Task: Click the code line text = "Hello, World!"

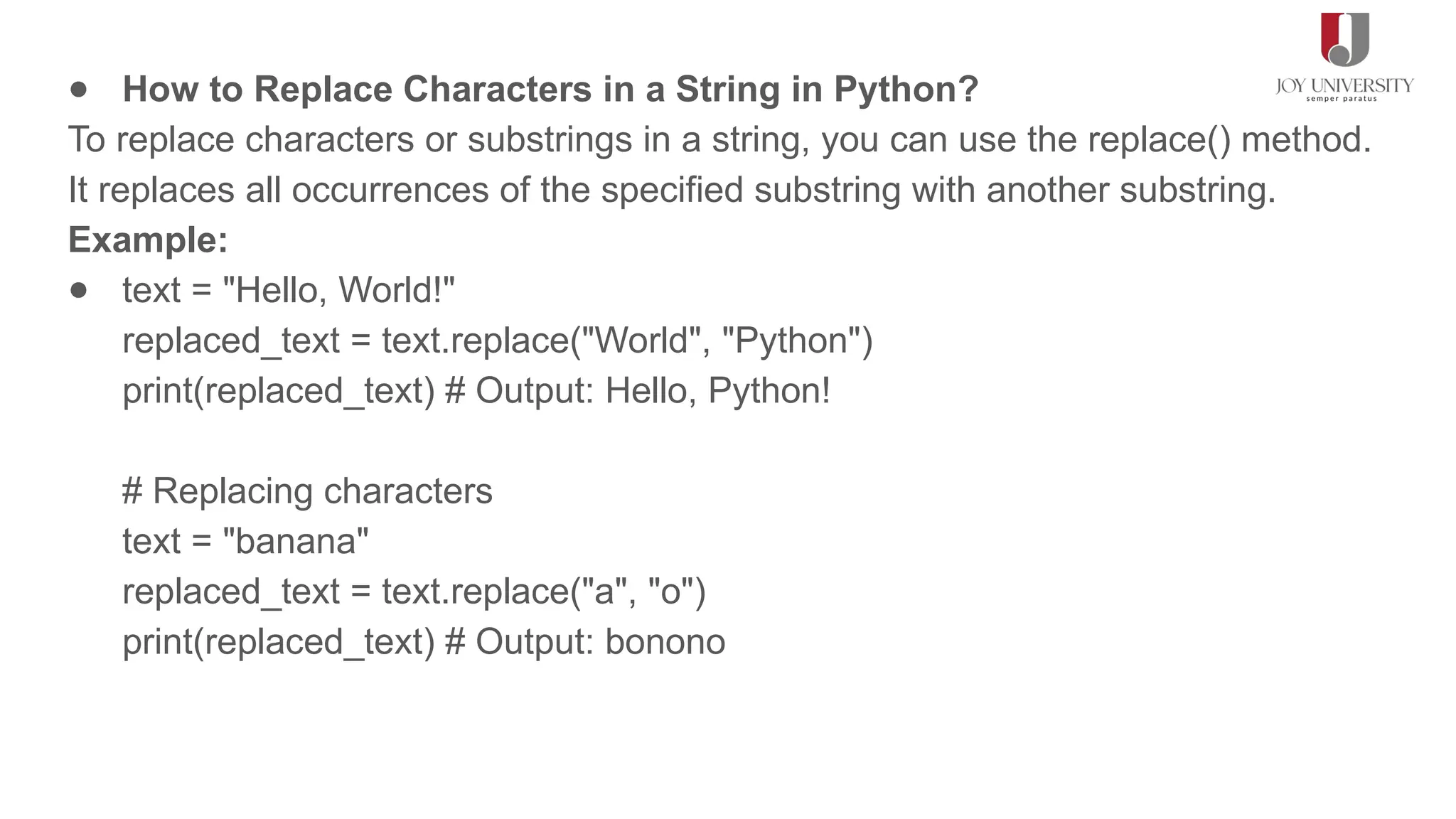Action: pyautogui.click(x=288, y=290)
